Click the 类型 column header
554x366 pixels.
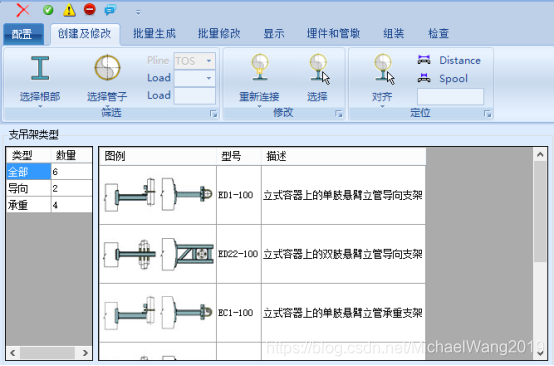click(x=29, y=155)
